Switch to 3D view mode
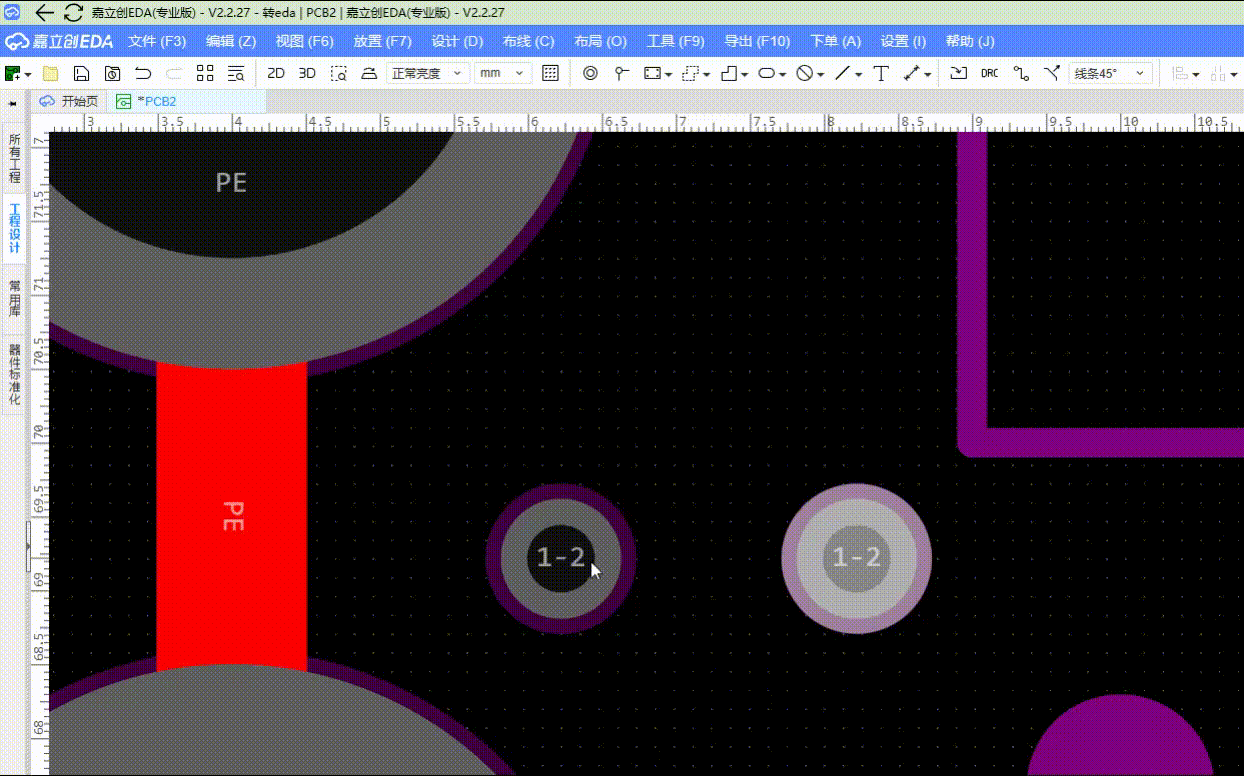 tap(307, 73)
